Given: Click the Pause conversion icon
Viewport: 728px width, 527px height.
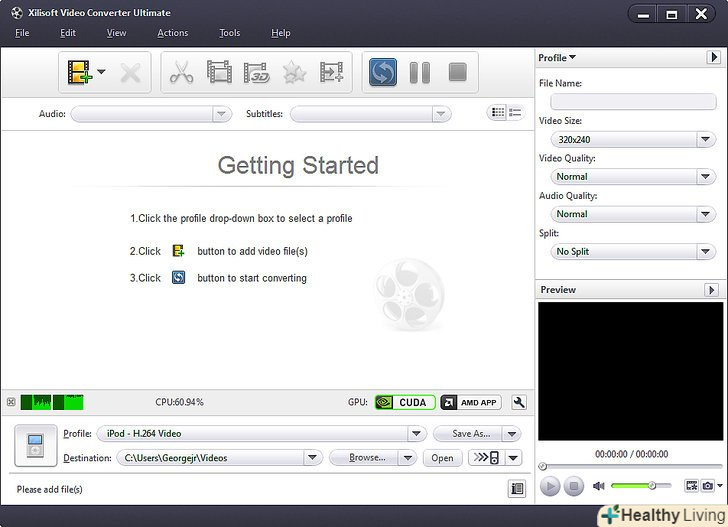Looking at the screenshot, I should (420, 72).
